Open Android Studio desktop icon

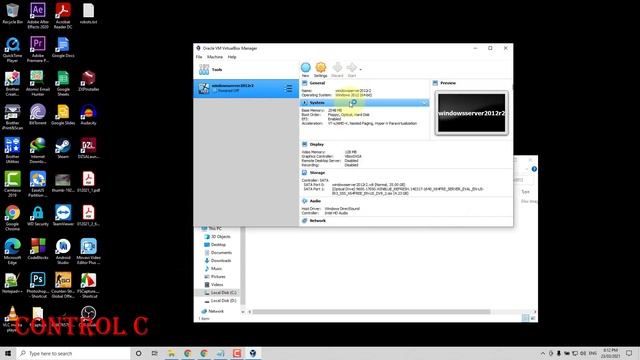(63, 251)
